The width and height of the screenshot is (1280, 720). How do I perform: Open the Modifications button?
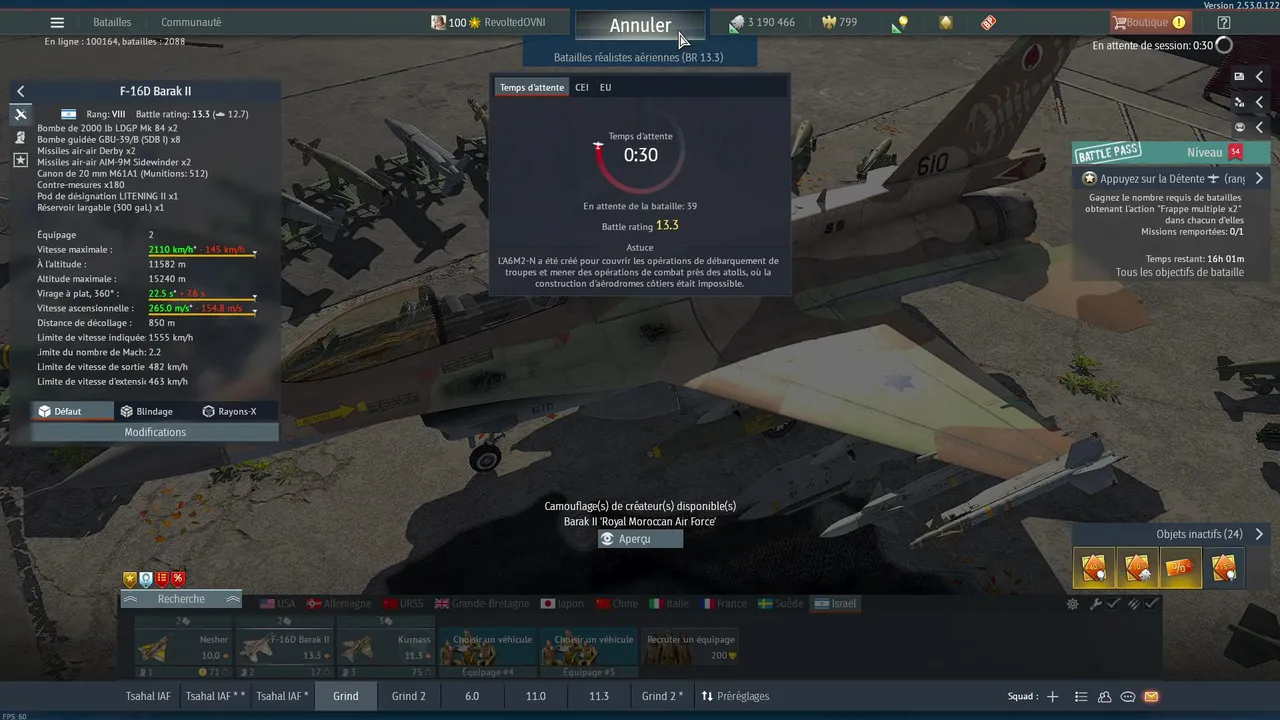(155, 432)
